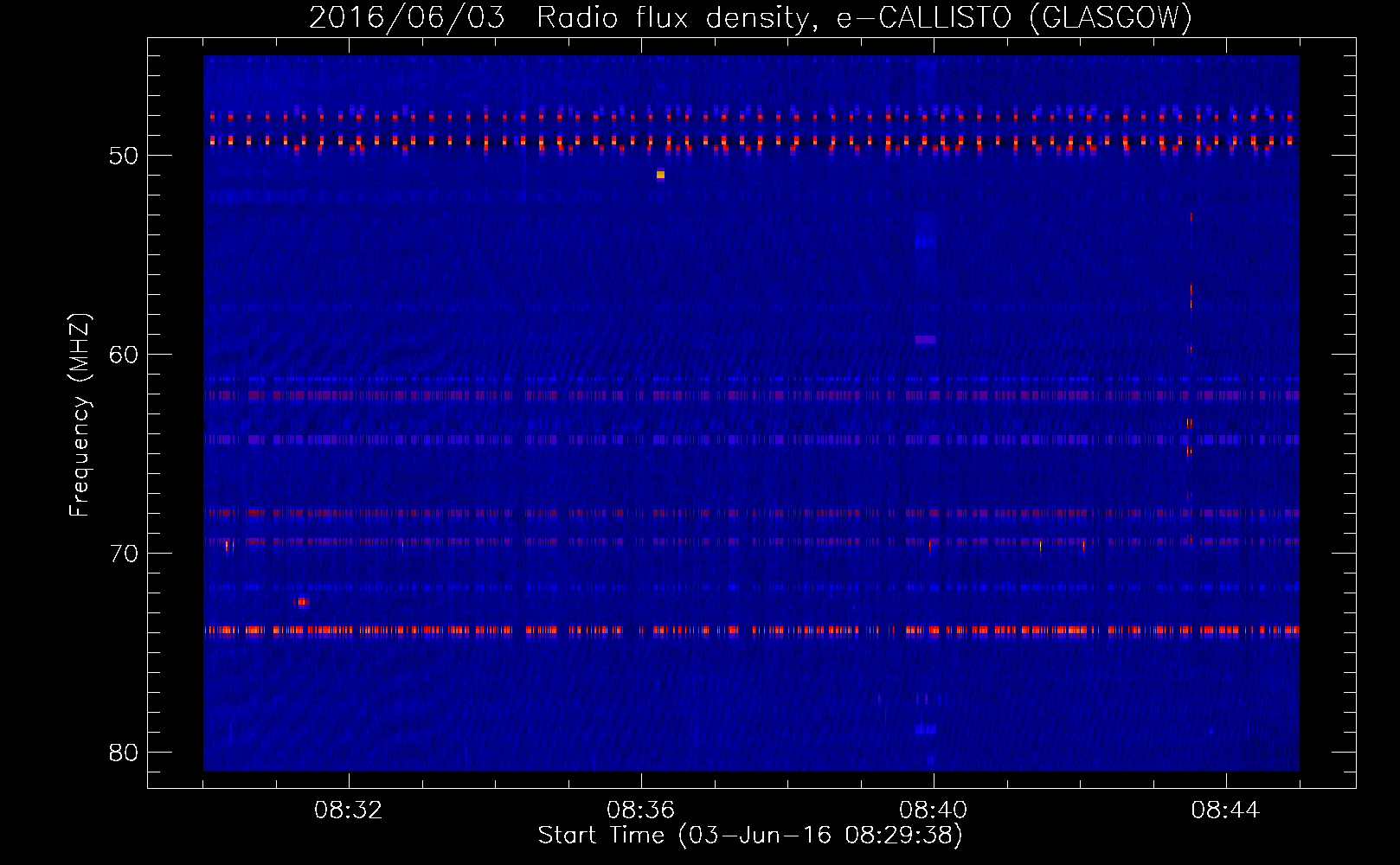Click the 80 frequency tick label
1400x865 pixels.
(x=124, y=753)
